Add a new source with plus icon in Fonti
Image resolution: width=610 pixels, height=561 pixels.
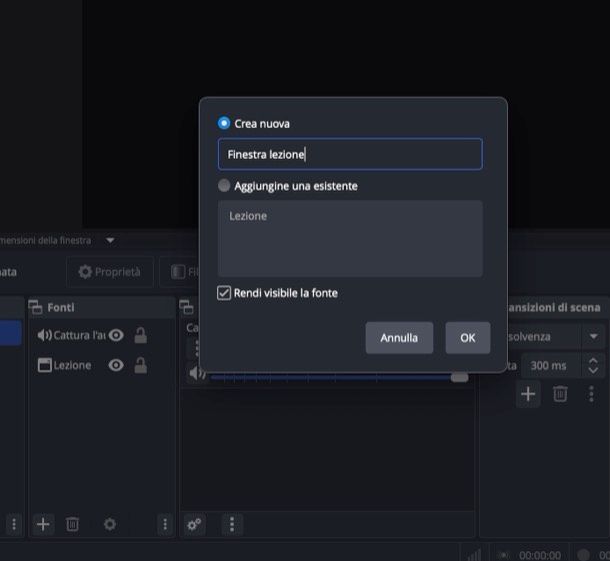(43, 524)
